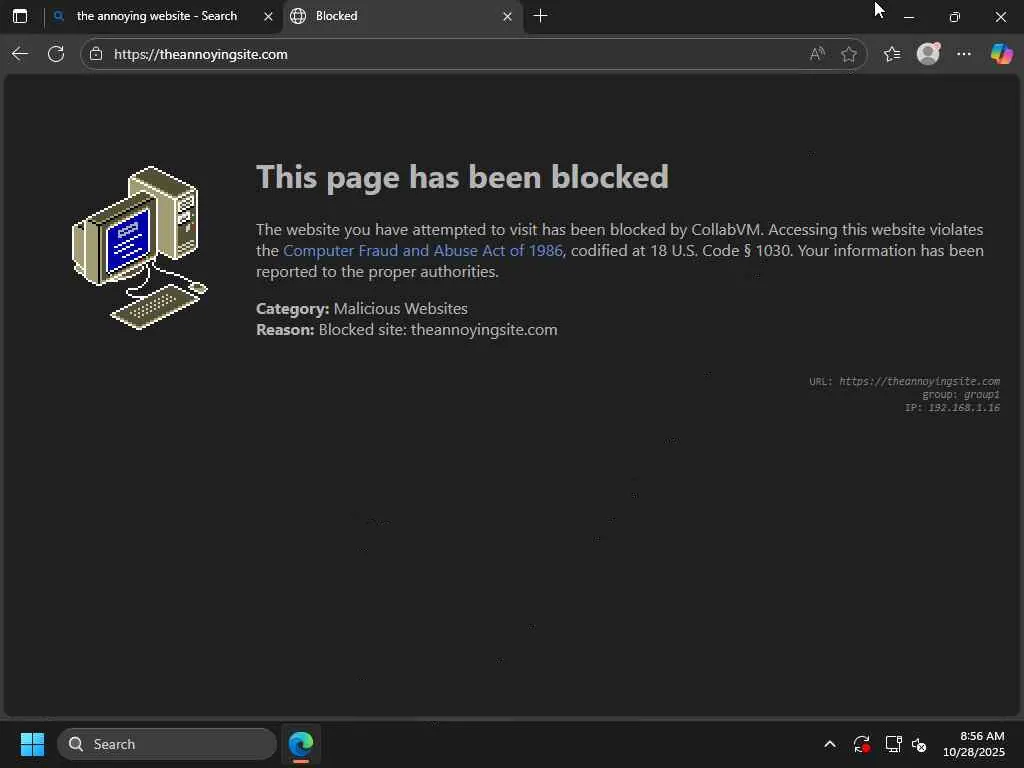
Task: Restore down the Edge window
Action: point(954,17)
